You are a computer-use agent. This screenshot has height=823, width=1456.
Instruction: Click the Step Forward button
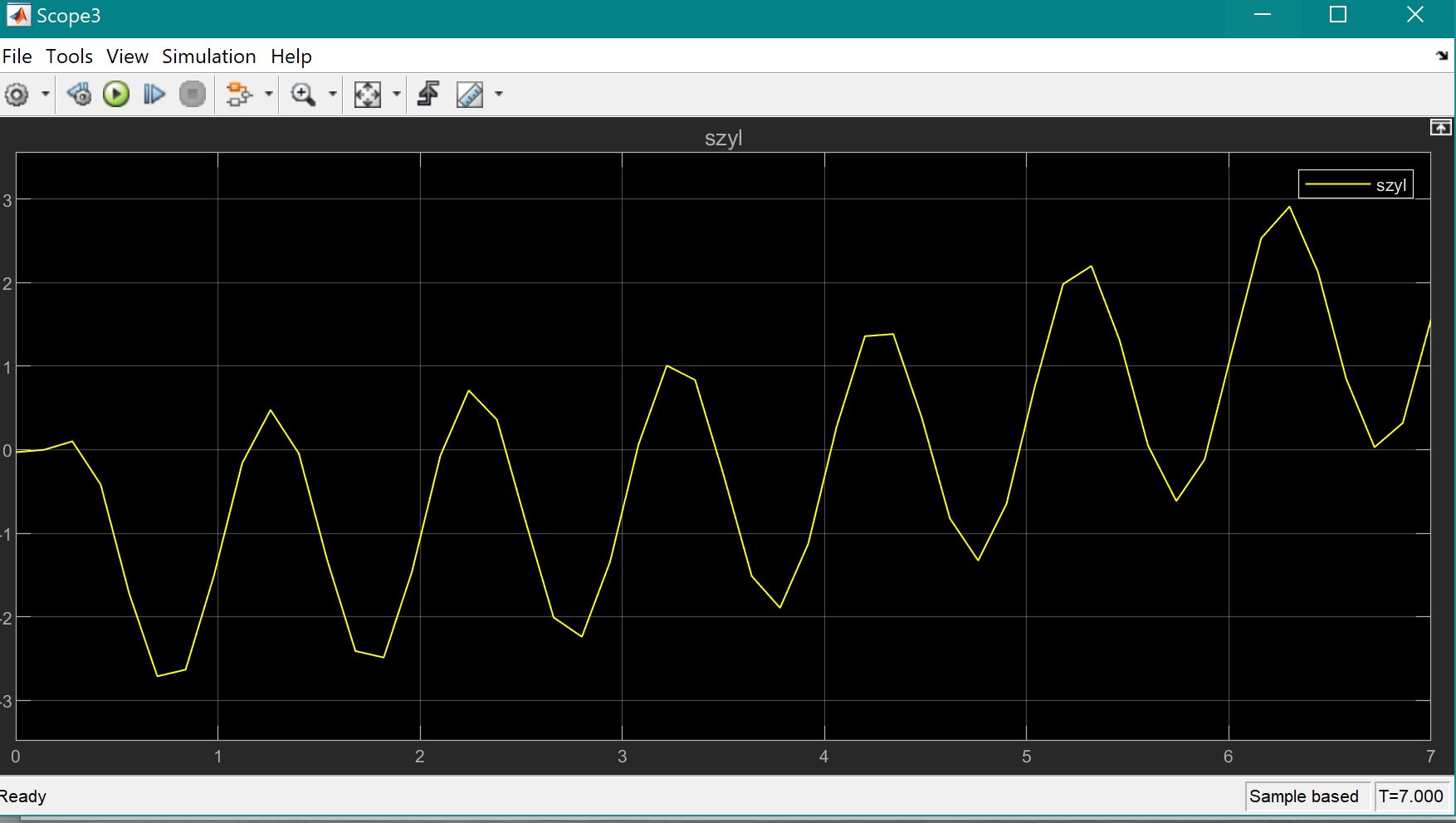[x=154, y=95]
